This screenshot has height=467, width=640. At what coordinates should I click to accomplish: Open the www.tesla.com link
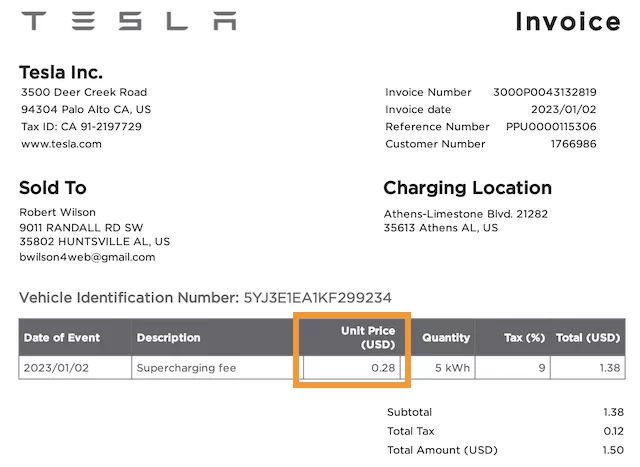coord(61,144)
